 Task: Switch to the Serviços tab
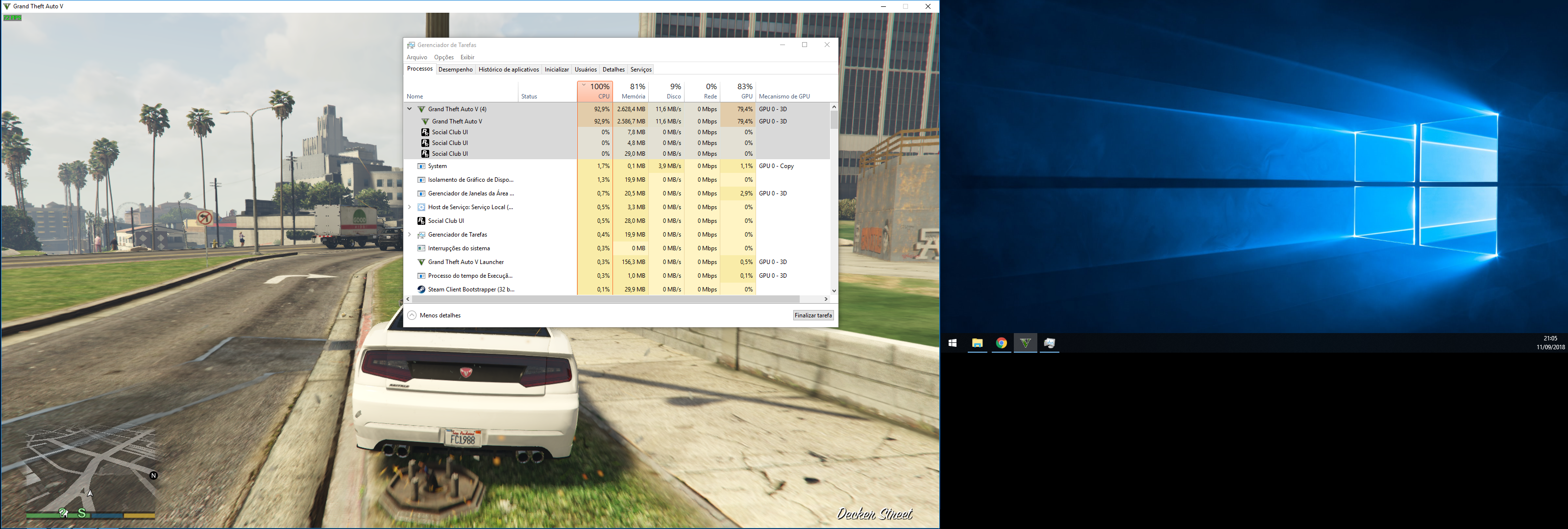click(x=641, y=70)
